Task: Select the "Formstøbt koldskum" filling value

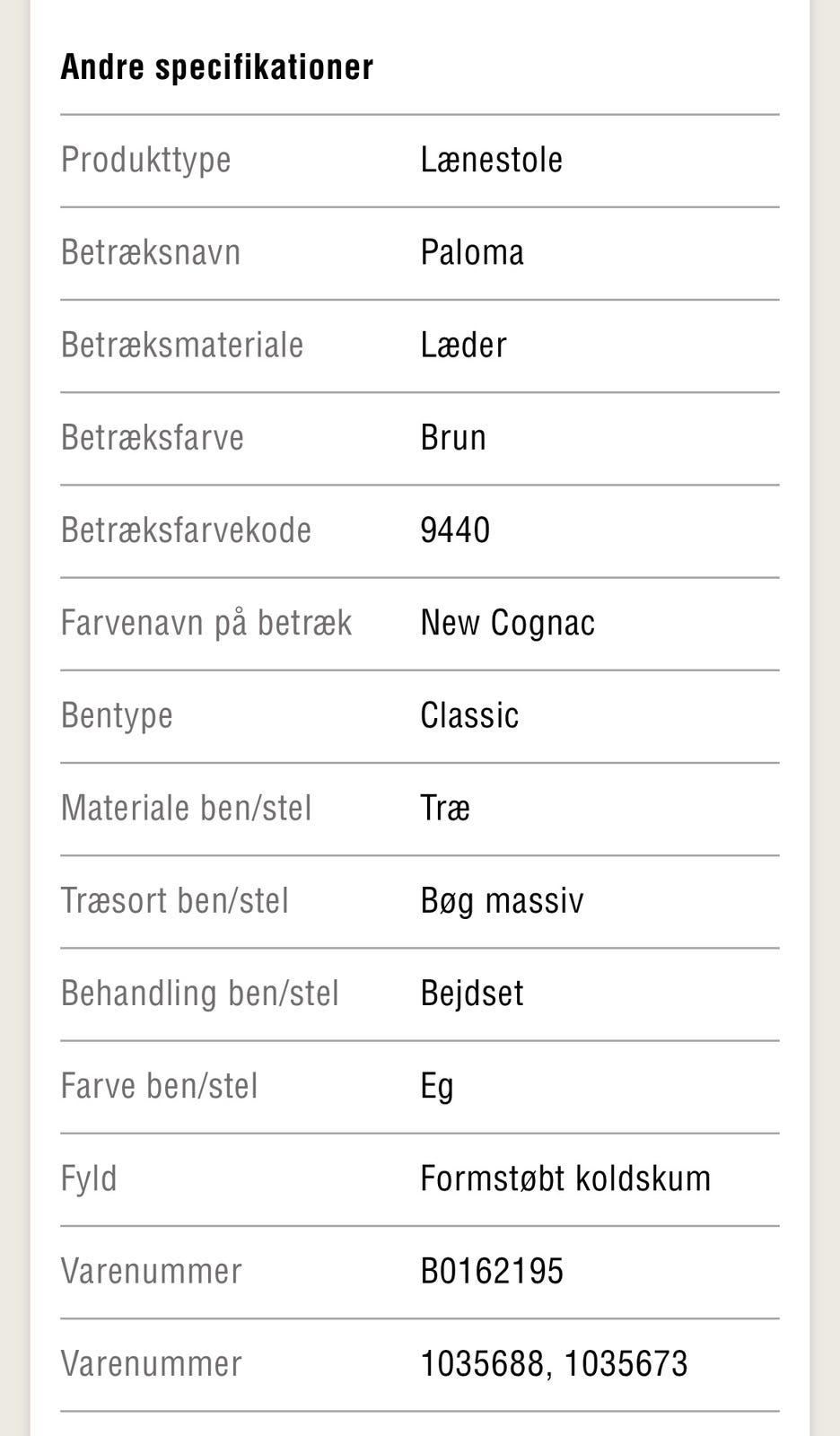Action: pyautogui.click(x=565, y=1178)
